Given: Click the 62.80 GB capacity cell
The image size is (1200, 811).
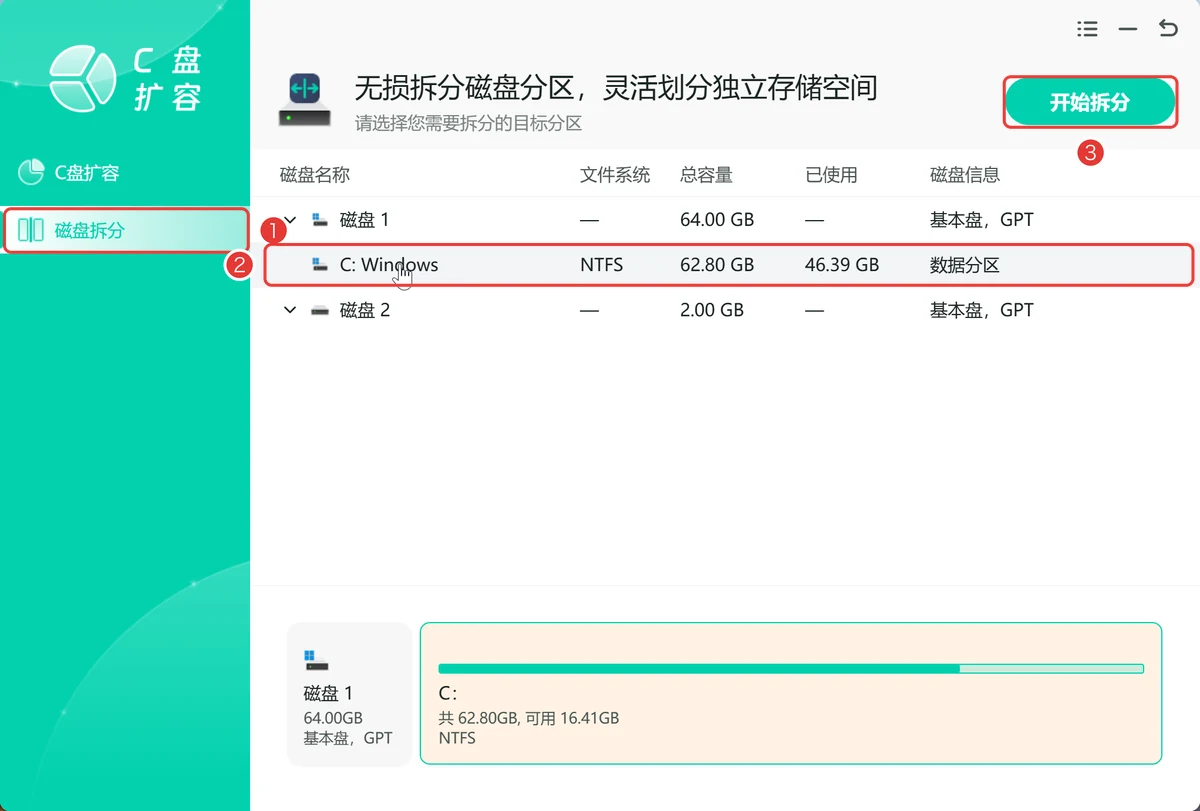Looking at the screenshot, I should pyautogui.click(x=717, y=265).
